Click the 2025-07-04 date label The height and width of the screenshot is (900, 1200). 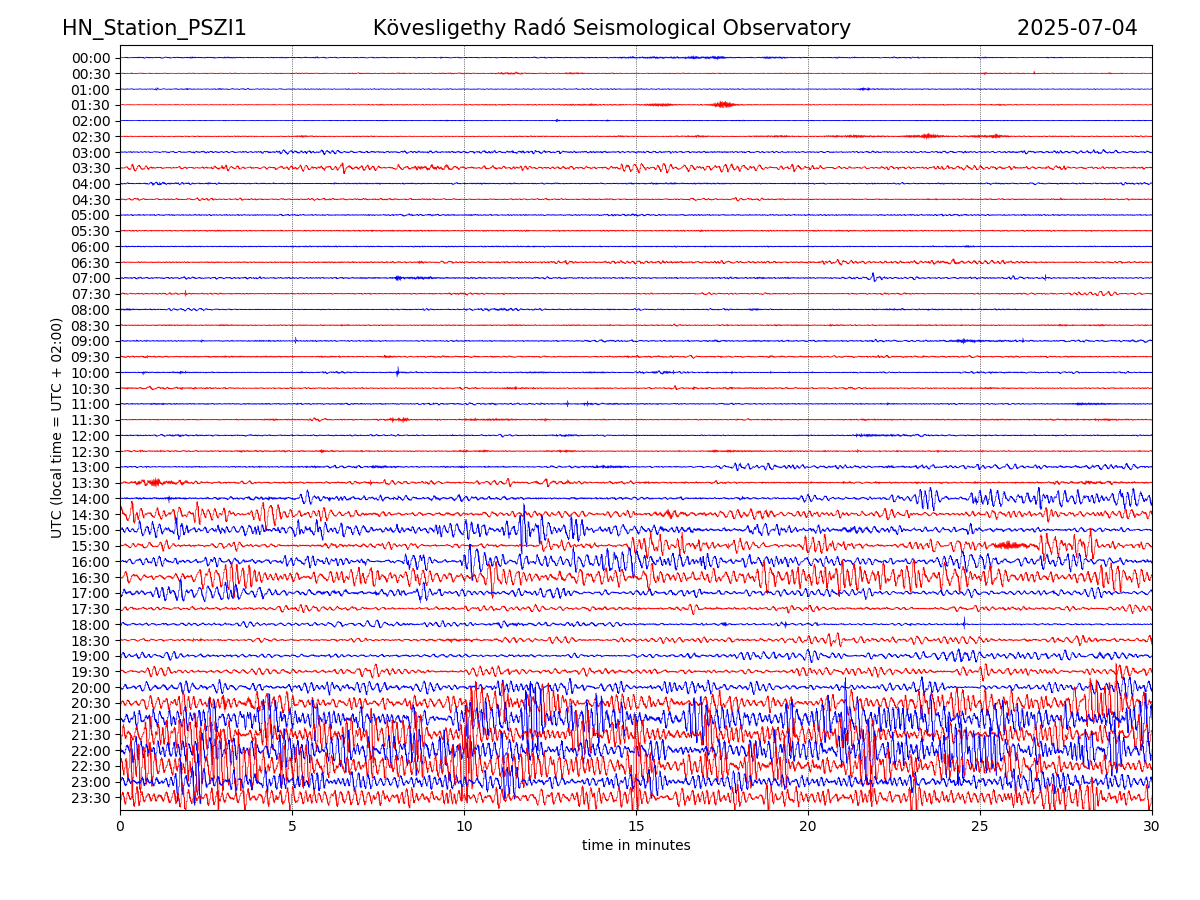pos(1077,28)
